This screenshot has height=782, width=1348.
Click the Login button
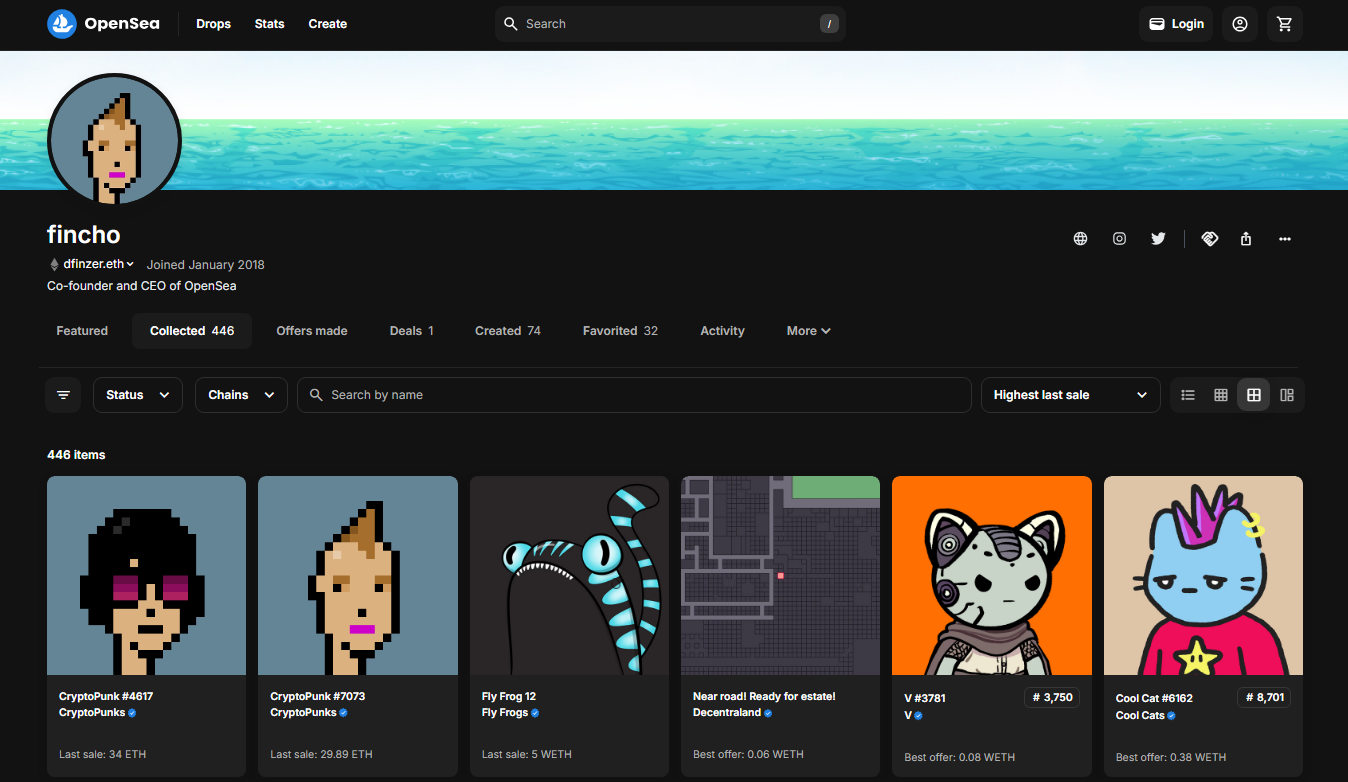[1176, 24]
